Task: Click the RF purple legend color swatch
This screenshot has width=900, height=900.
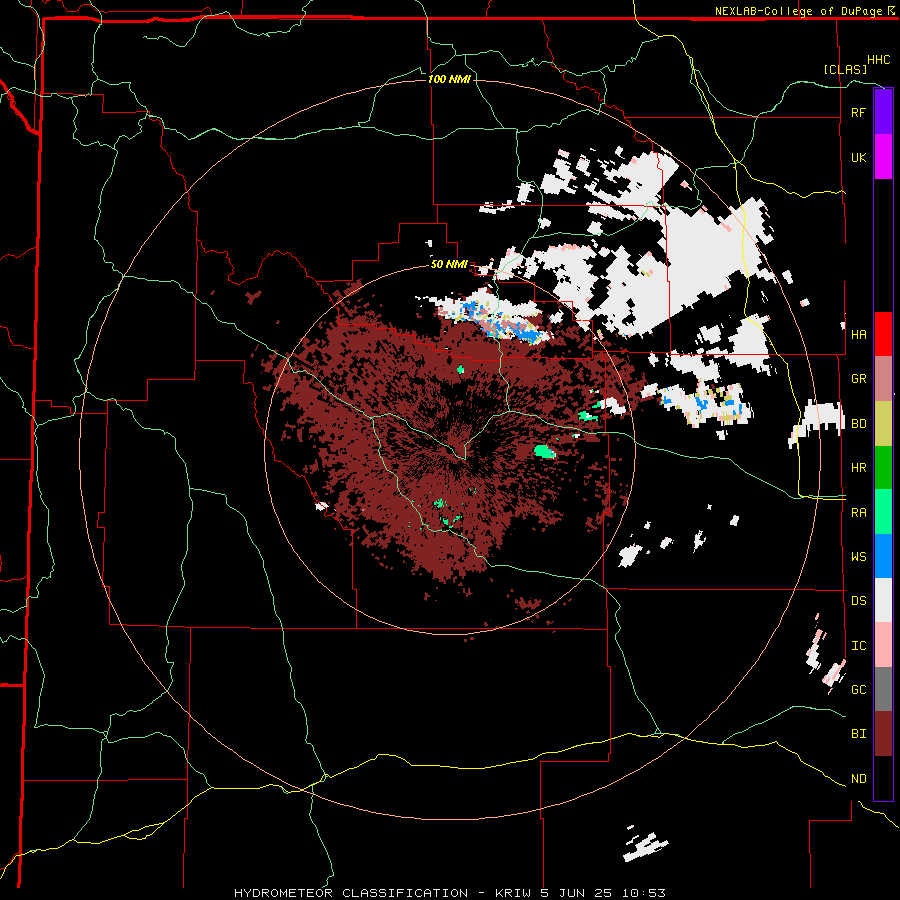Action: click(x=883, y=112)
